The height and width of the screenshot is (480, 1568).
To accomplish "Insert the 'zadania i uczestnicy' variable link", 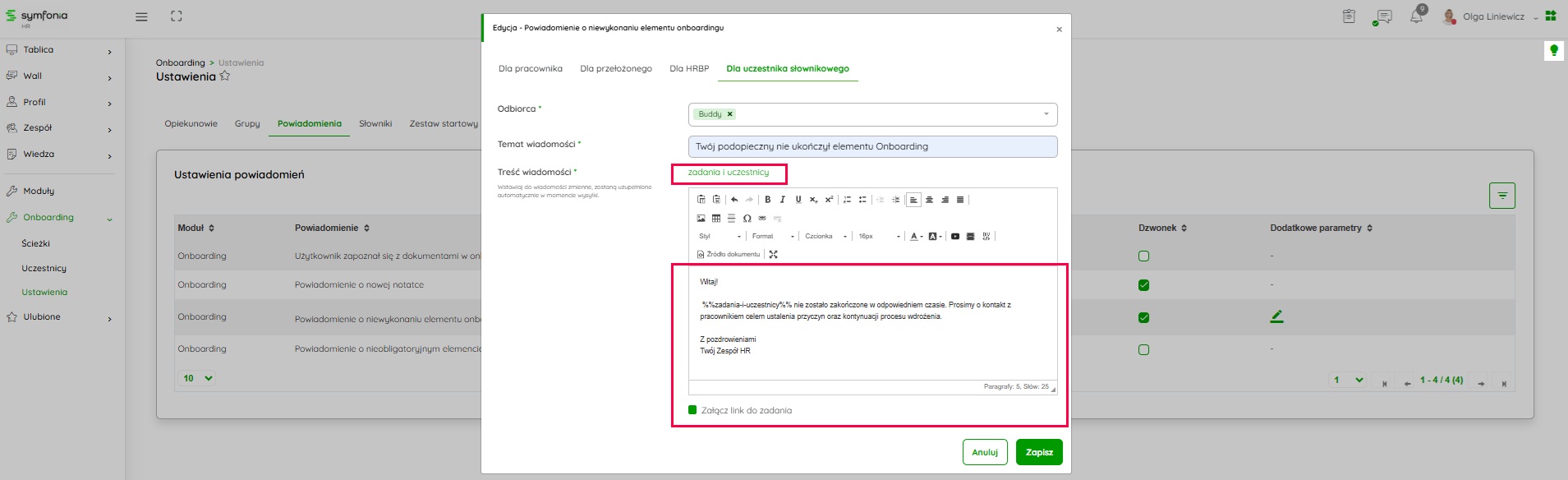I will coord(728,173).
